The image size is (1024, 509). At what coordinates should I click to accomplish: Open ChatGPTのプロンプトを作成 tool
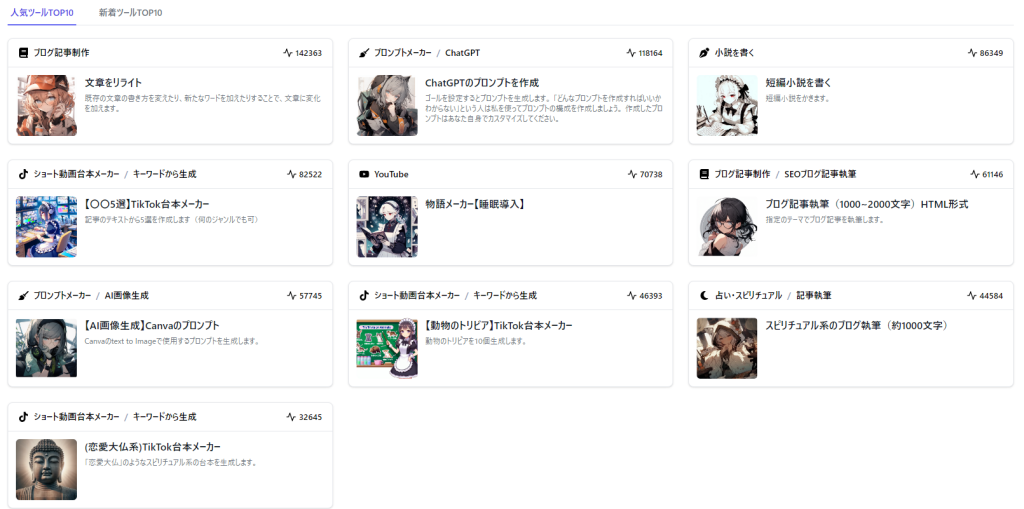pyautogui.click(x=482, y=83)
